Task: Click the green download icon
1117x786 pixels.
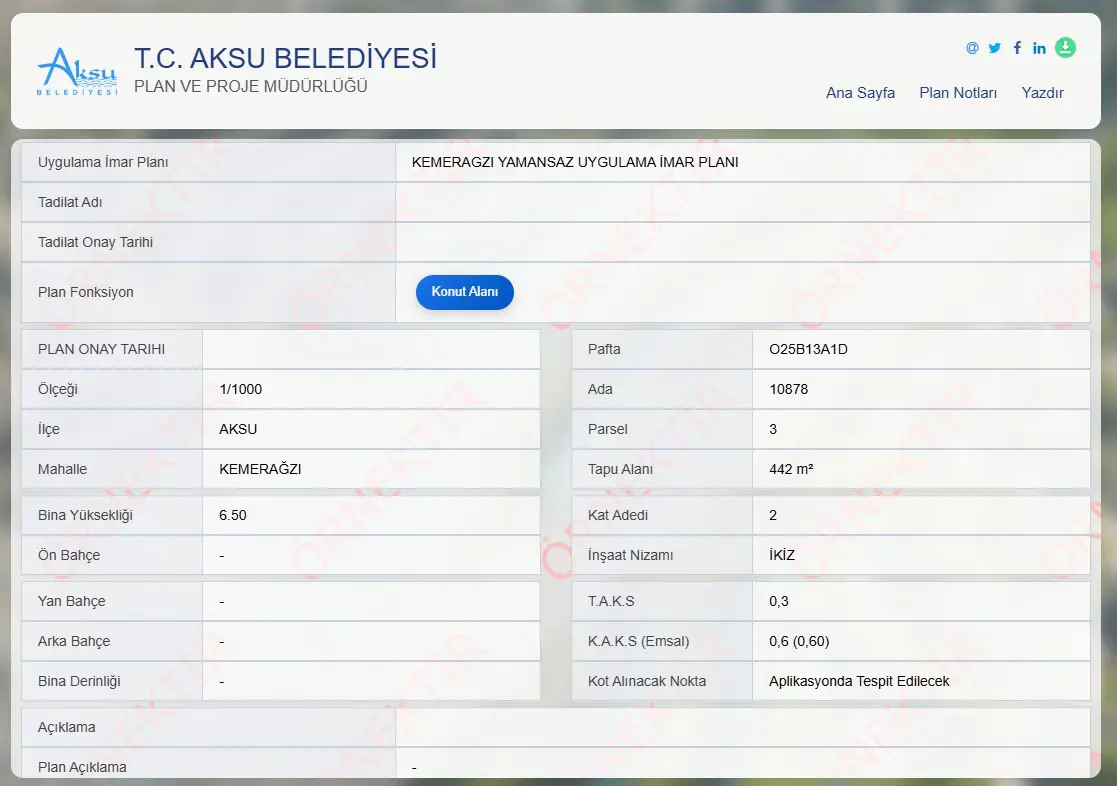Action: [x=1065, y=48]
